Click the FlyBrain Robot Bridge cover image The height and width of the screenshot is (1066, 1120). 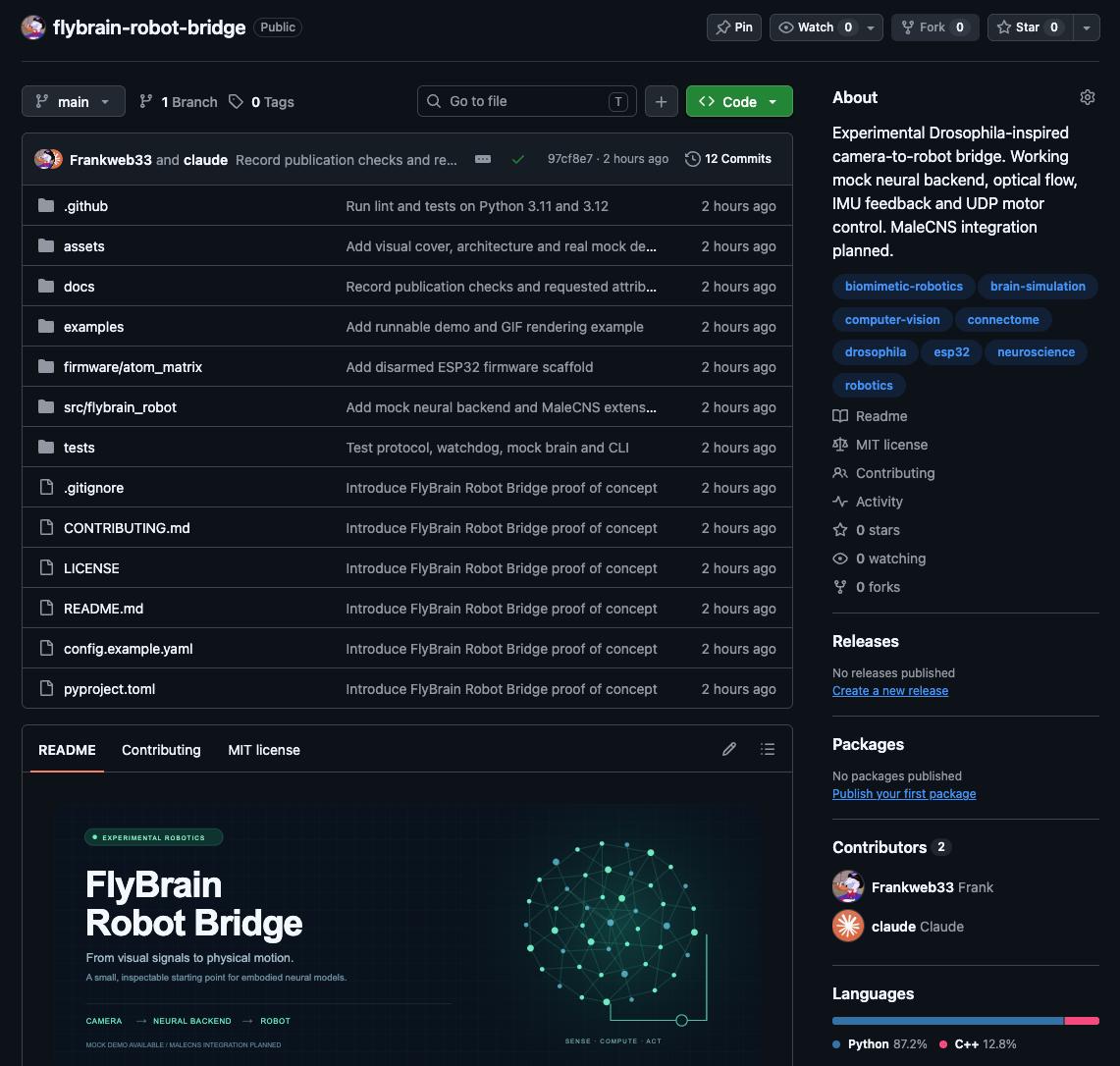point(407,935)
